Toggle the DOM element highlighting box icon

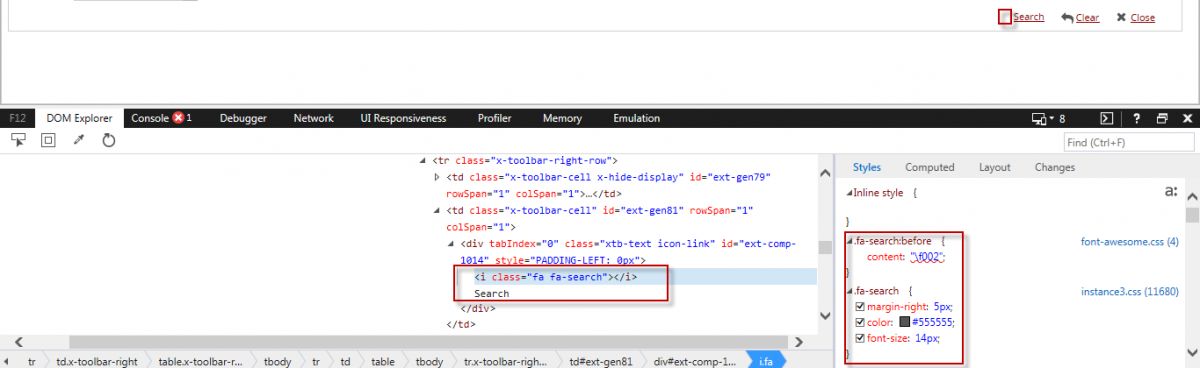pyautogui.click(x=48, y=141)
